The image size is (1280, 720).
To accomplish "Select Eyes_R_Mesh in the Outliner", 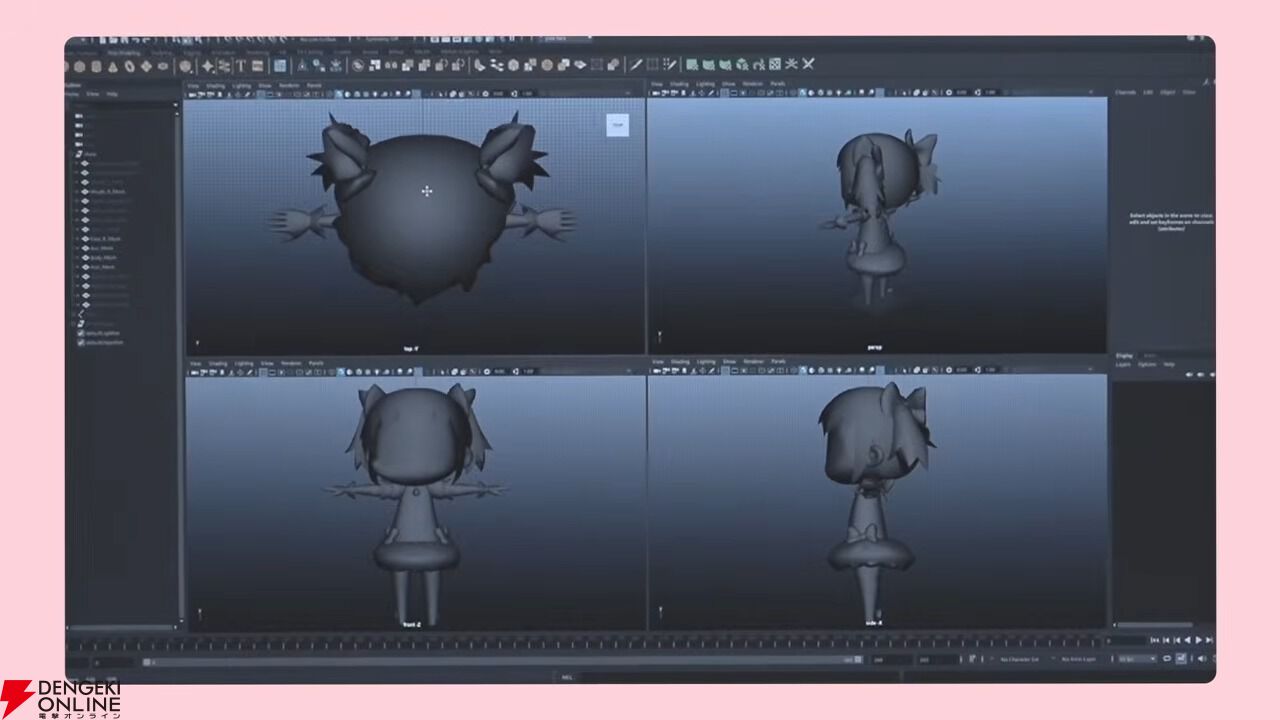I will pos(101,239).
